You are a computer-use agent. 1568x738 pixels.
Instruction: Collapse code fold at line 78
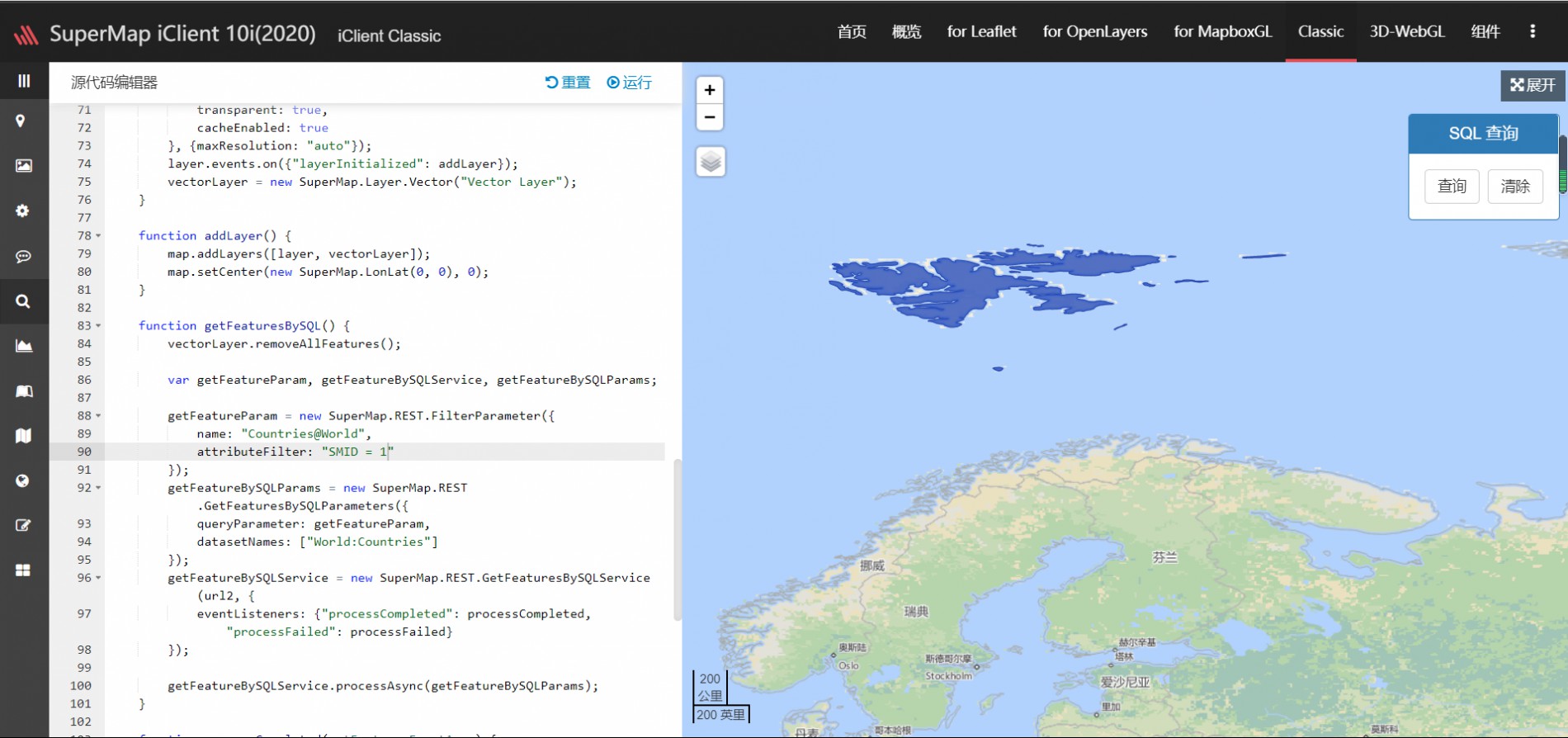(x=98, y=236)
